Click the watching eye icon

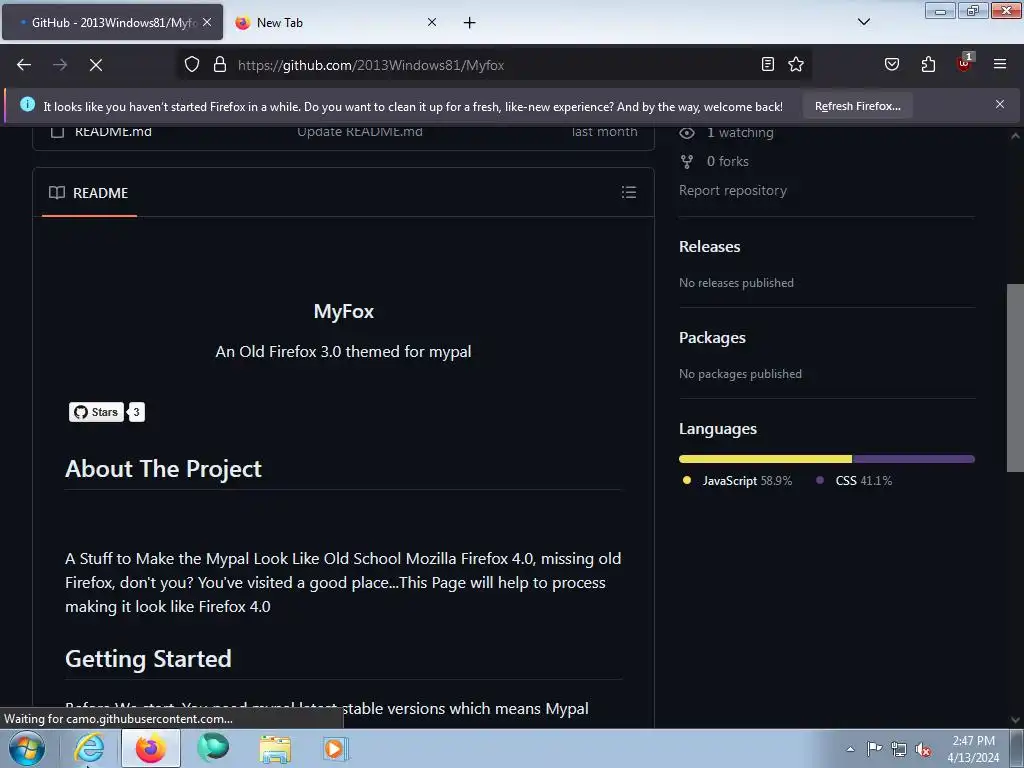[x=687, y=133]
